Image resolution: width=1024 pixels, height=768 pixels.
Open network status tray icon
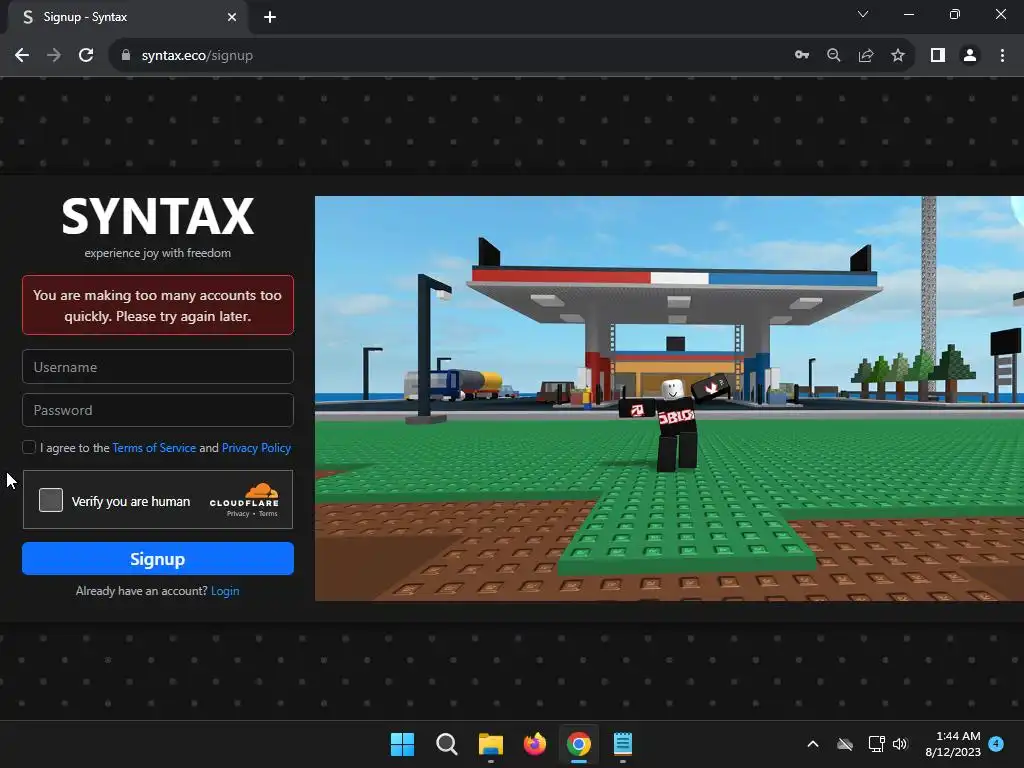point(876,744)
